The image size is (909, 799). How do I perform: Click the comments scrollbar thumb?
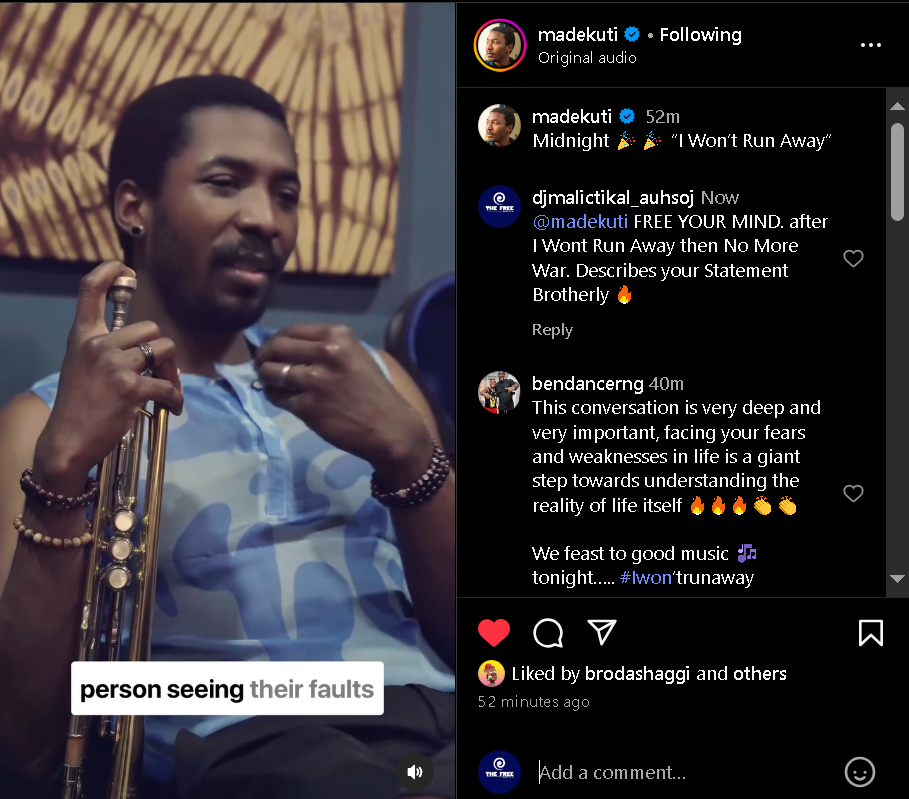[x=897, y=170]
